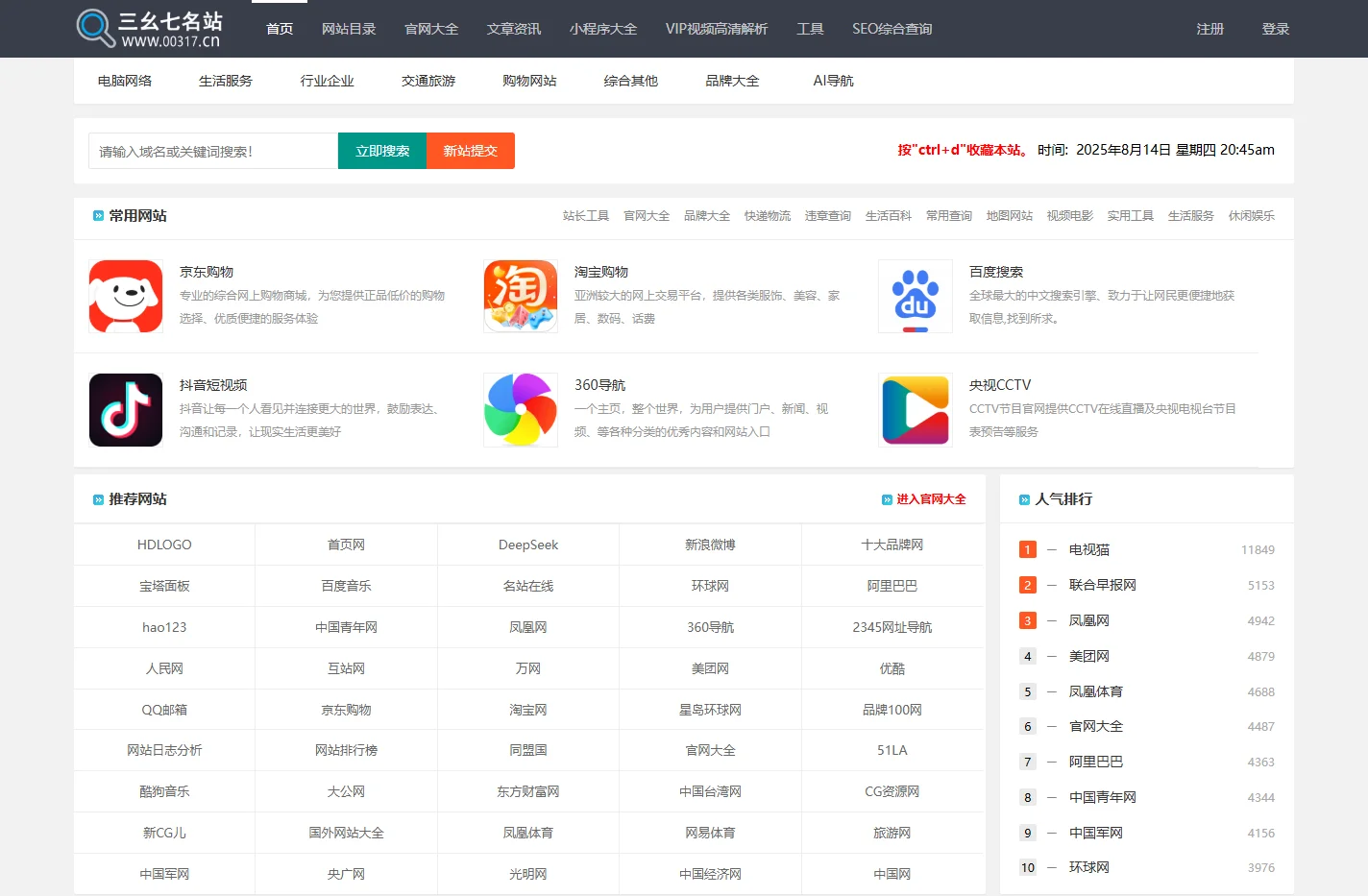Select the 交通旅游 category

pyautogui.click(x=428, y=81)
